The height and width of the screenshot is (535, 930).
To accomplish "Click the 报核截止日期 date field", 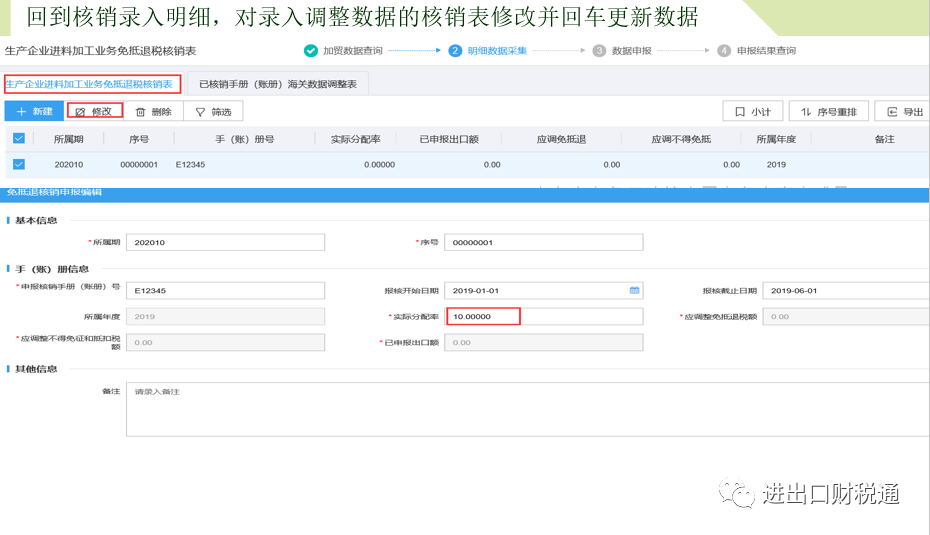I will click(846, 291).
